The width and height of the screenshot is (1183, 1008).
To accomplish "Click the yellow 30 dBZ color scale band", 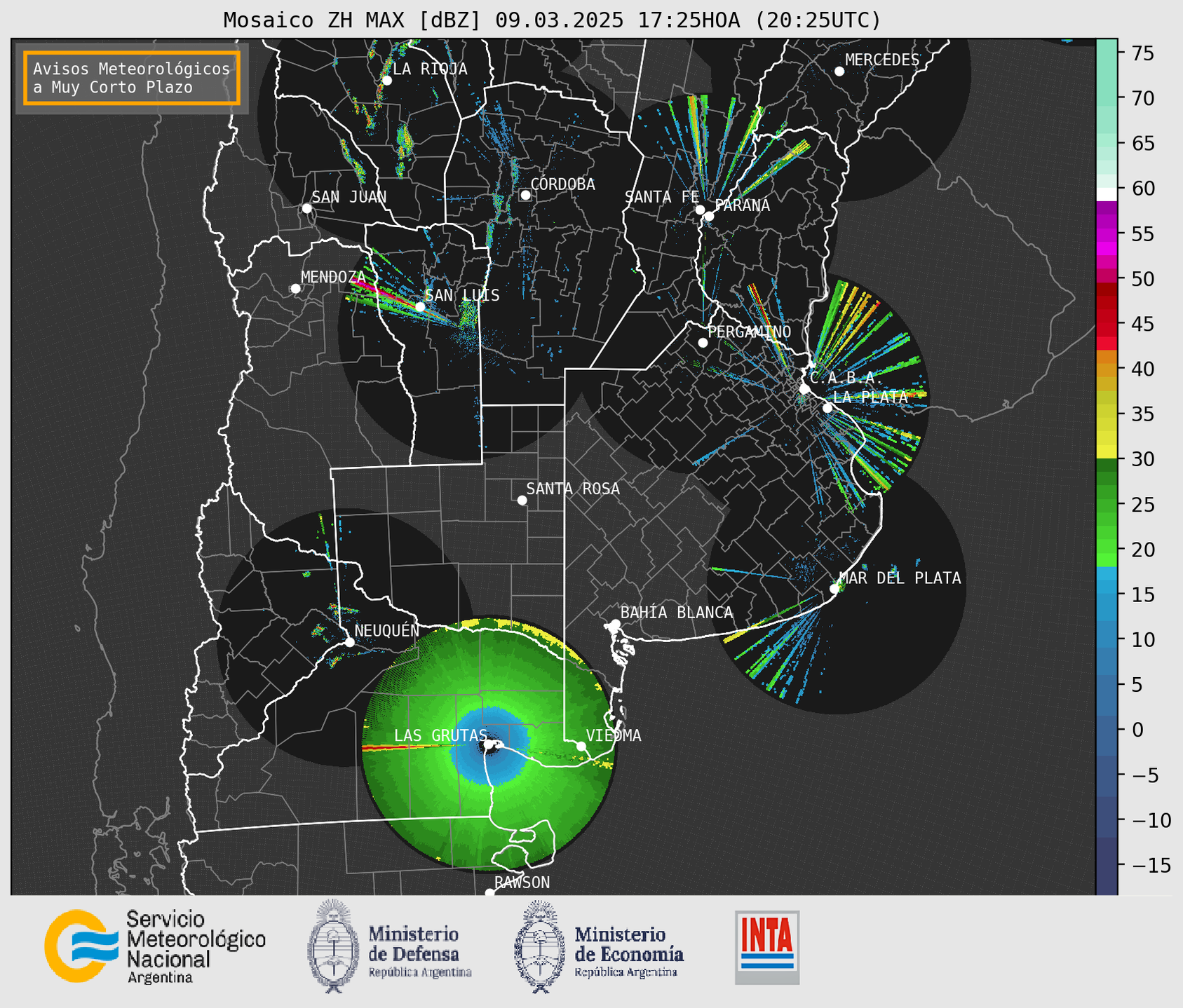I will [x=1107, y=452].
